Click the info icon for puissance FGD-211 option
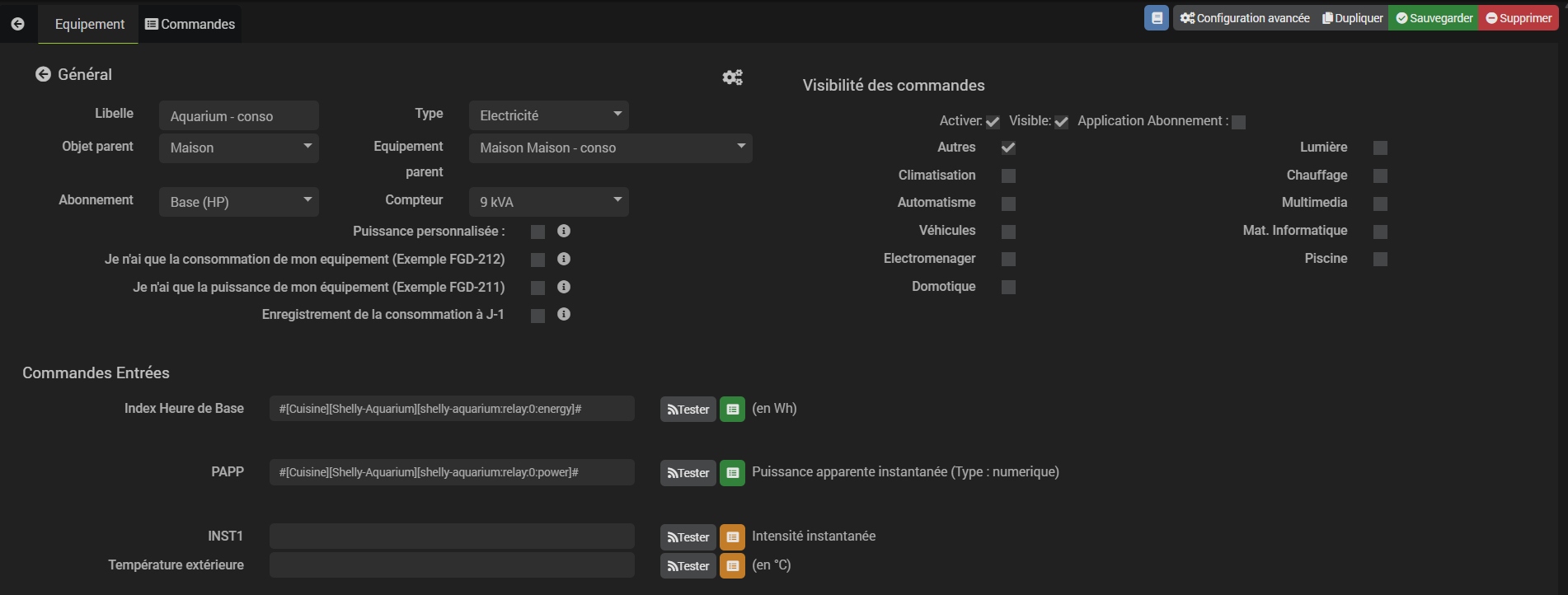1568x595 pixels. click(564, 287)
